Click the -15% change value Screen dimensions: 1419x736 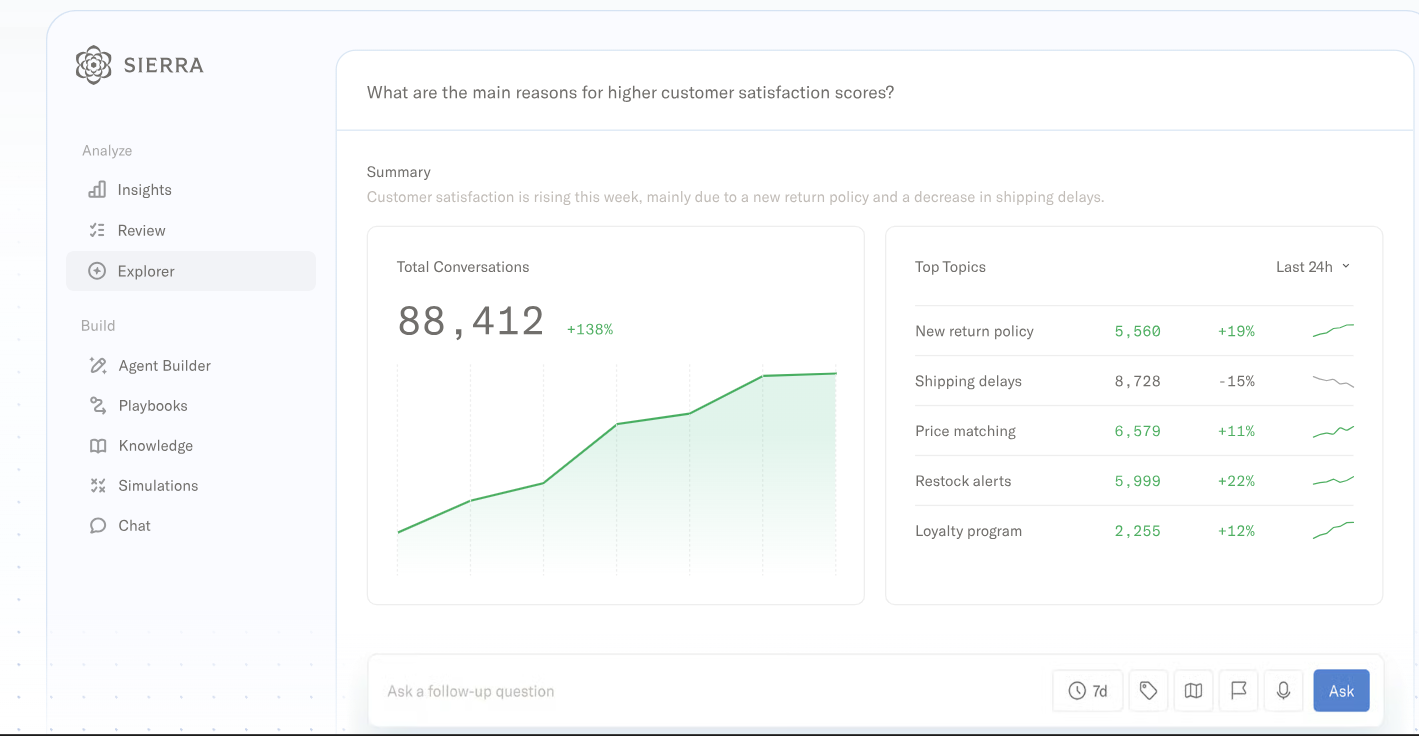1237,381
